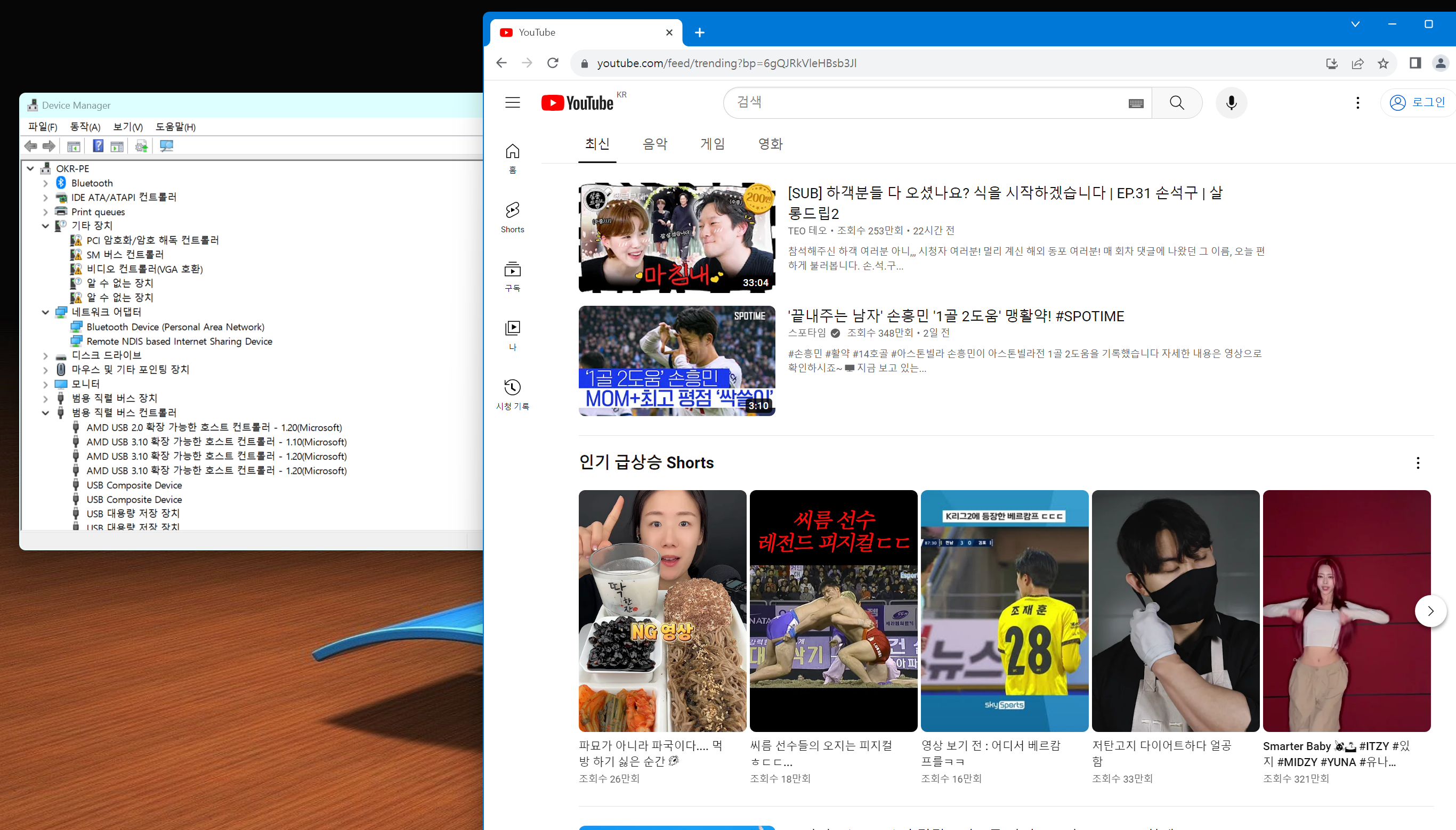Click the search magnifier button
The width and height of the screenshot is (1456, 830).
click(1177, 103)
